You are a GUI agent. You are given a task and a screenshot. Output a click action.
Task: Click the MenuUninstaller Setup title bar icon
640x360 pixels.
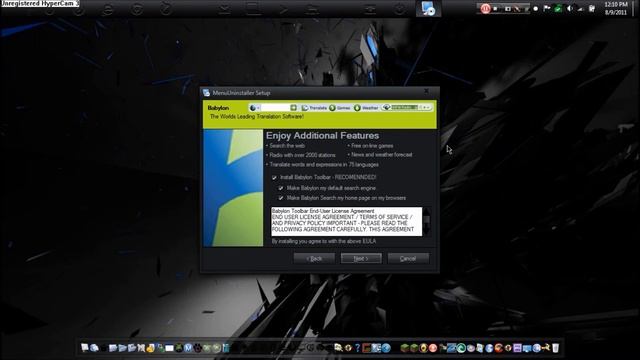pos(207,93)
